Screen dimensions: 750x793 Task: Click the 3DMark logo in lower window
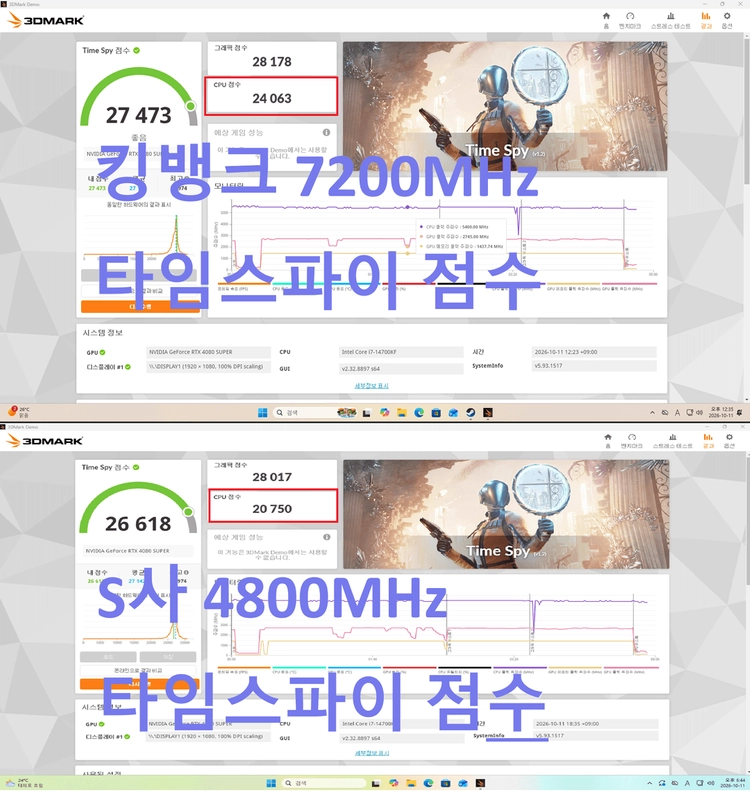pyautogui.click(x=45, y=441)
